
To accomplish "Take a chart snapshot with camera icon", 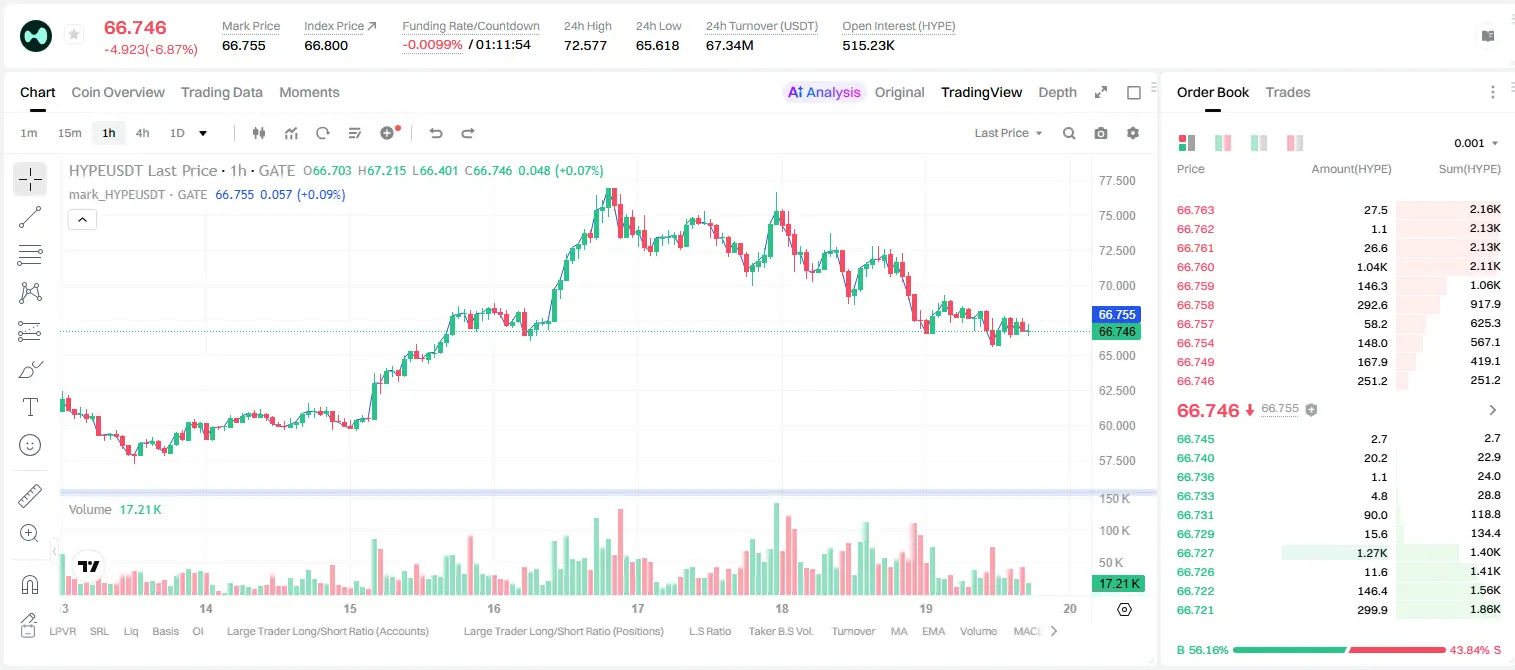I will point(1101,133).
